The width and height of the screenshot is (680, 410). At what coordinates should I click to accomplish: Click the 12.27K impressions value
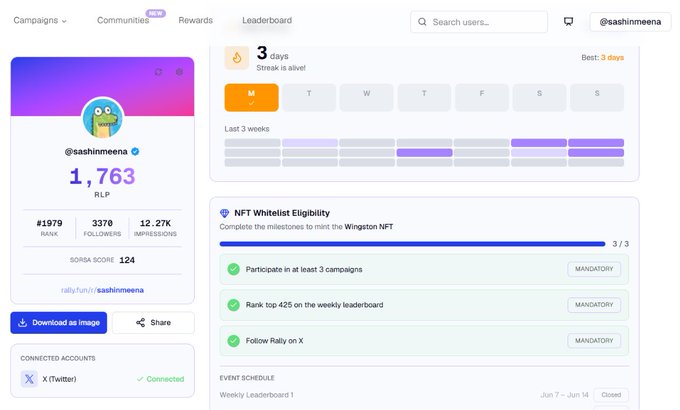pos(155,223)
